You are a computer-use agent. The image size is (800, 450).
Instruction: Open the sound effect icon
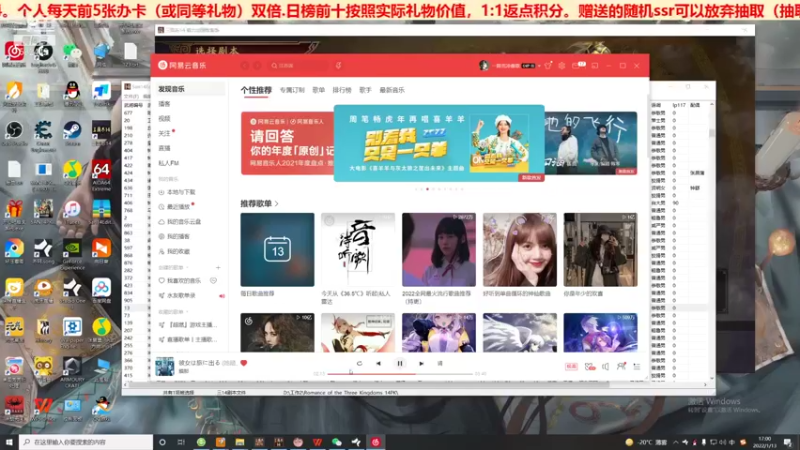click(x=590, y=366)
